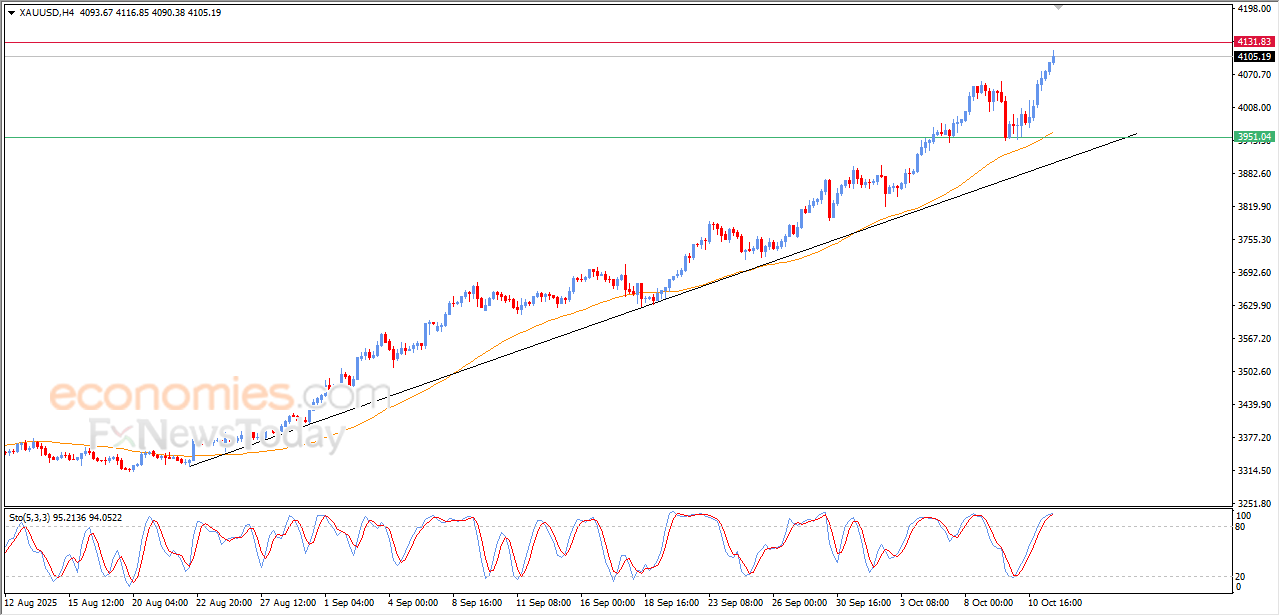The width and height of the screenshot is (1280, 616).
Task: Click the gray chart shift marker at top
Action: coord(1060,7)
